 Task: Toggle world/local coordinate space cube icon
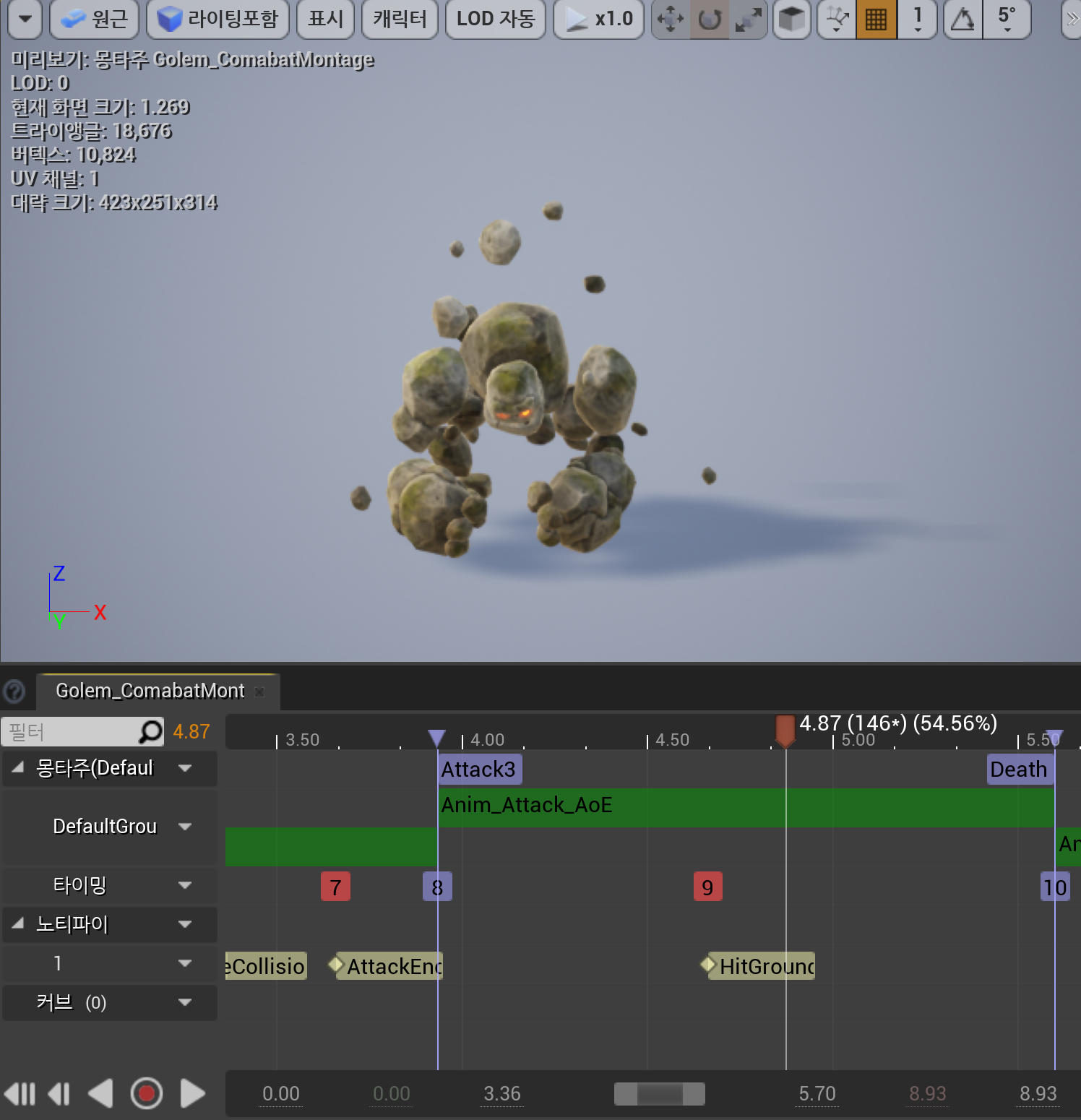tap(791, 20)
